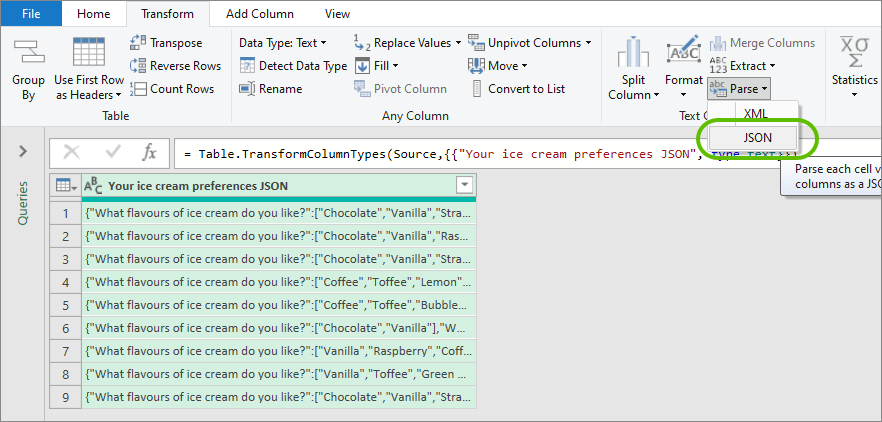Click row 7 cell with Vanilla, Raspberry
This screenshot has height=422, width=882.
click(x=279, y=351)
